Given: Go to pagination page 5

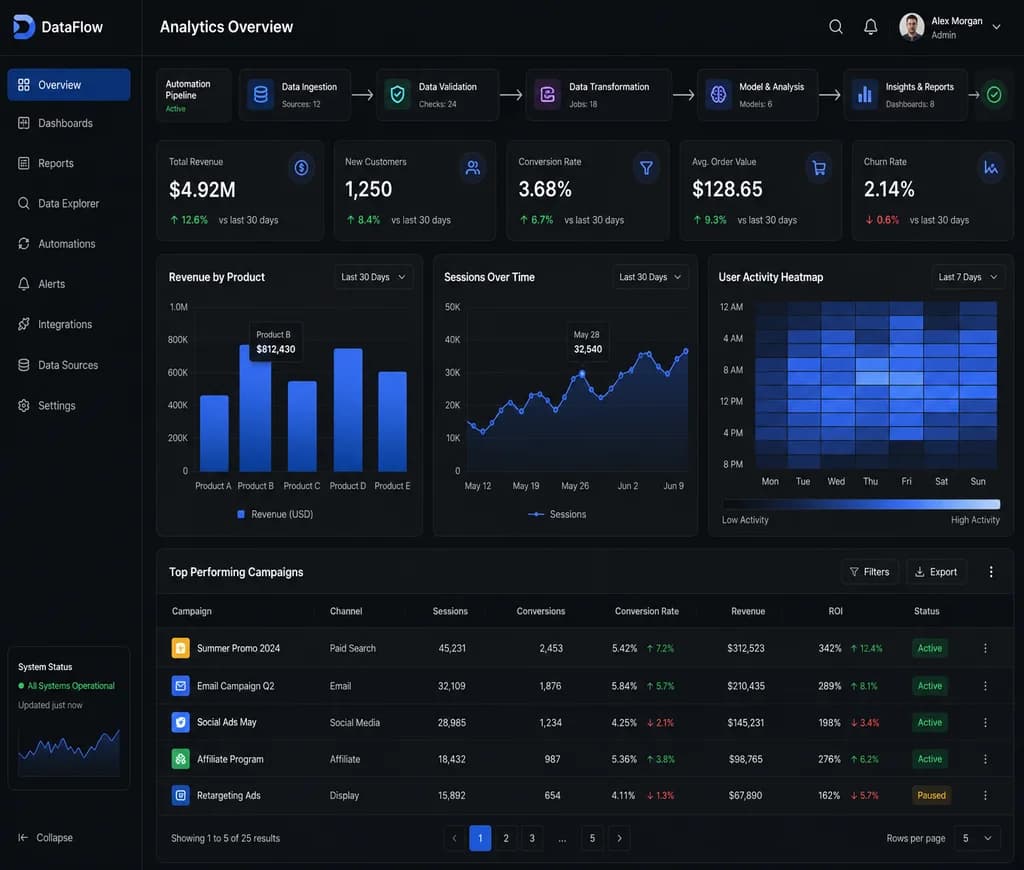Looking at the screenshot, I should [592, 838].
